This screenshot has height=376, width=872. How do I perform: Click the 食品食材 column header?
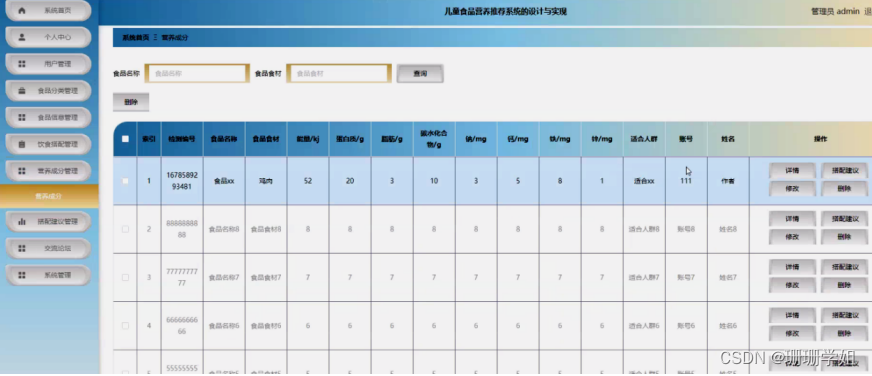pos(266,139)
